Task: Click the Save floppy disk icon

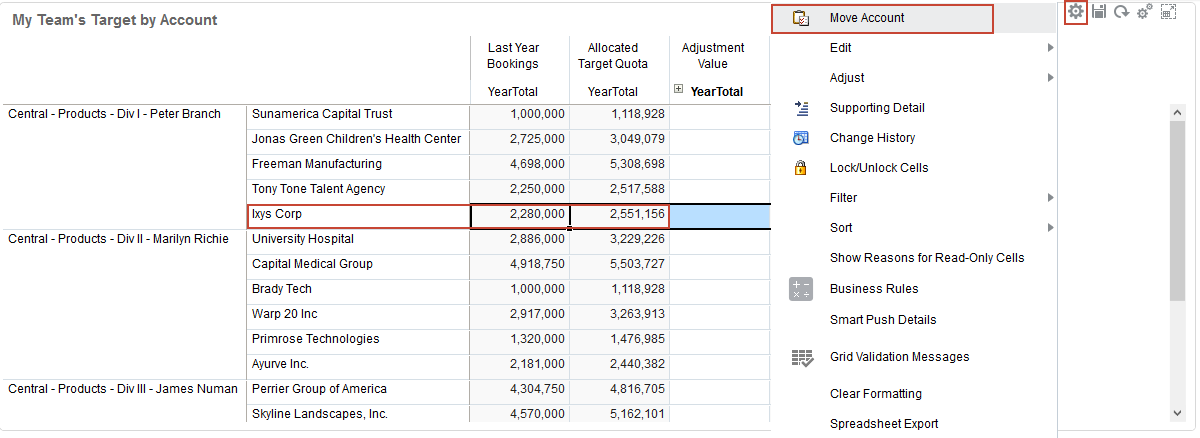Action: click(x=1099, y=12)
